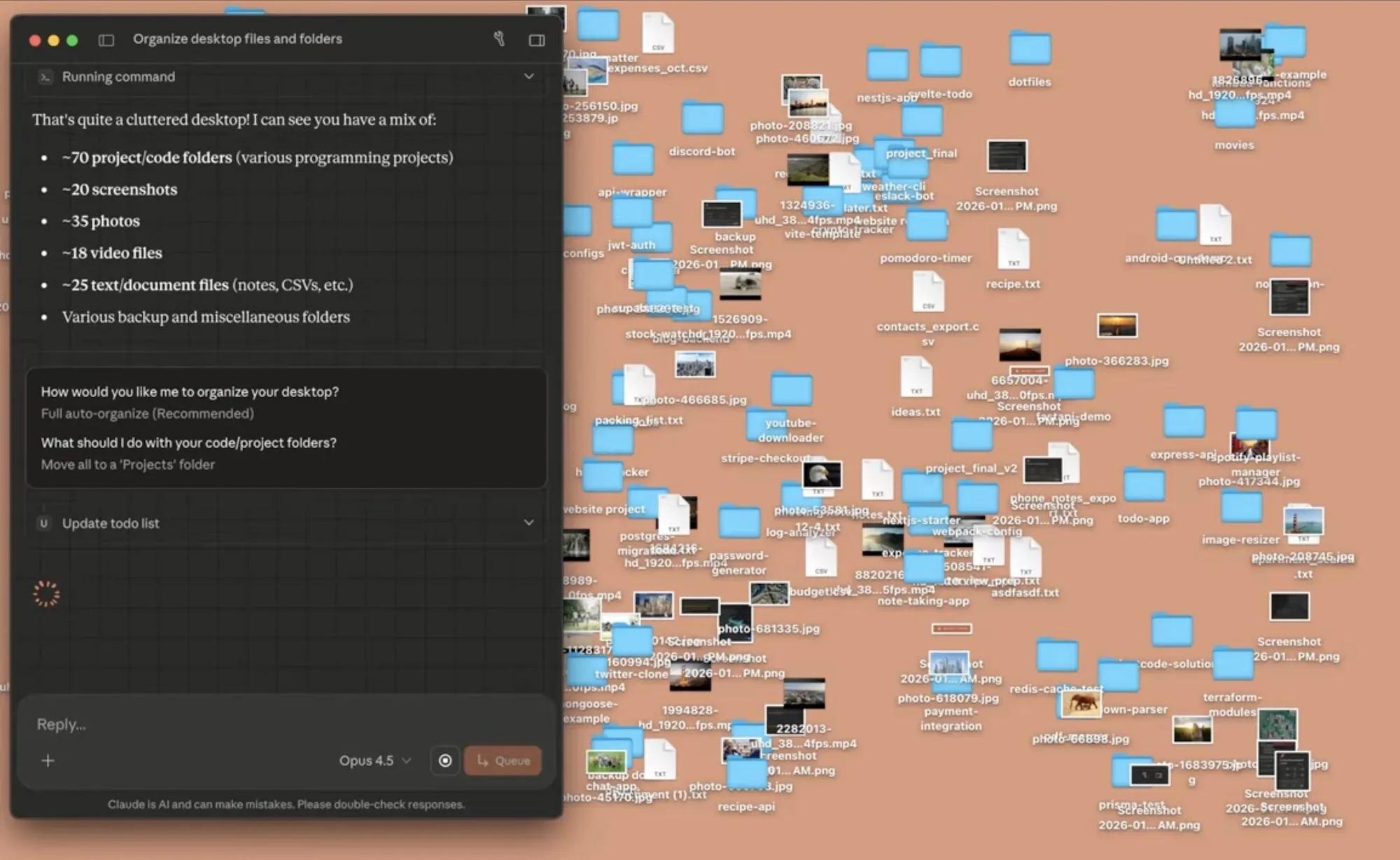The height and width of the screenshot is (860, 1400).
Task: Click the conversation title Organize desktop files
Action: point(237,39)
